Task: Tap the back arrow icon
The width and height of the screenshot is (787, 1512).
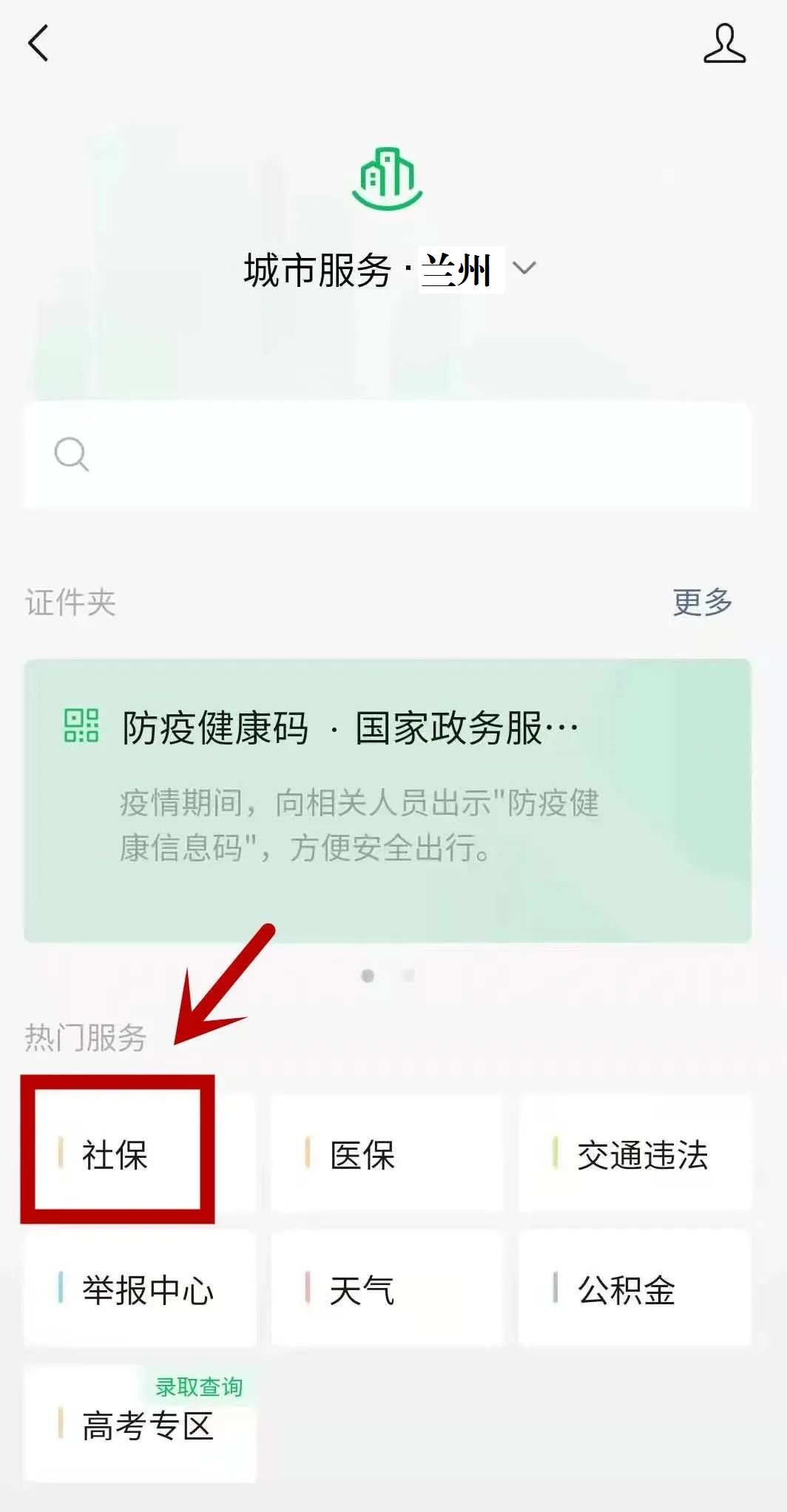Action: tap(38, 43)
